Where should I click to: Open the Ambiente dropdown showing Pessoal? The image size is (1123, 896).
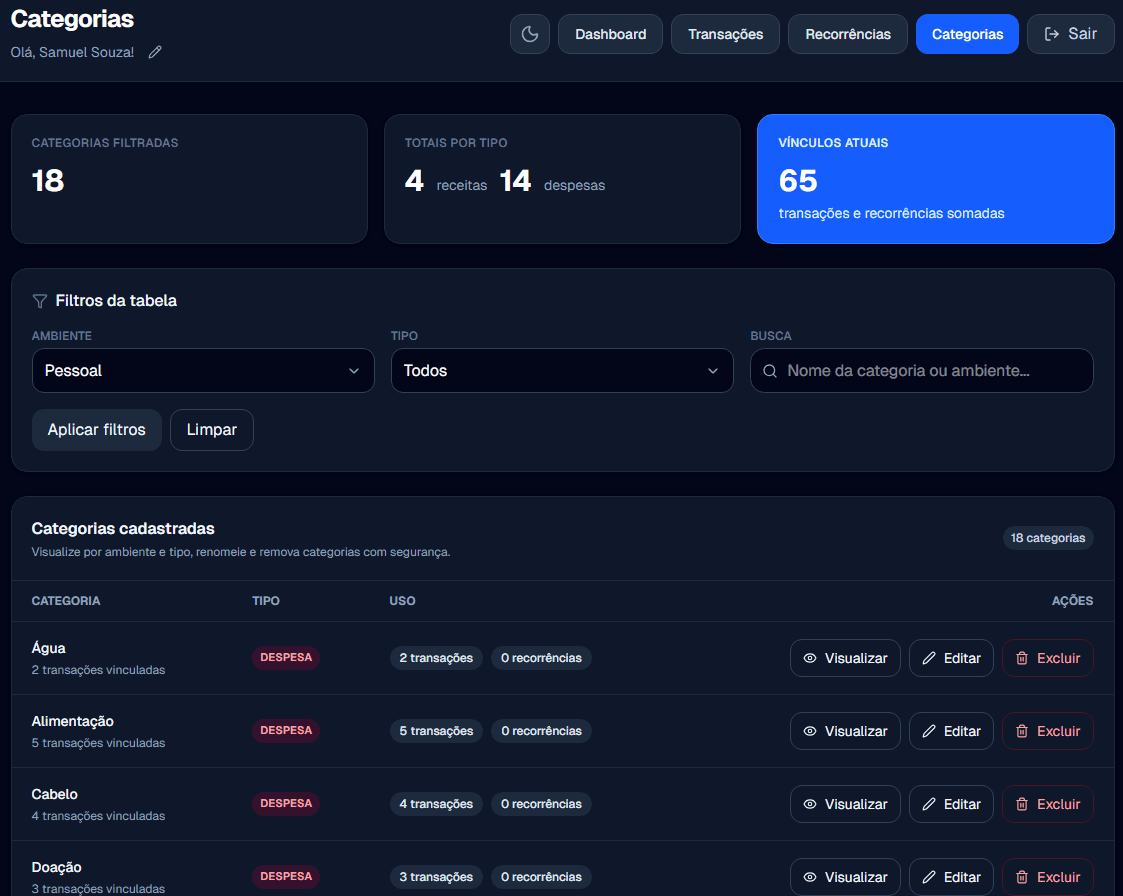(203, 370)
